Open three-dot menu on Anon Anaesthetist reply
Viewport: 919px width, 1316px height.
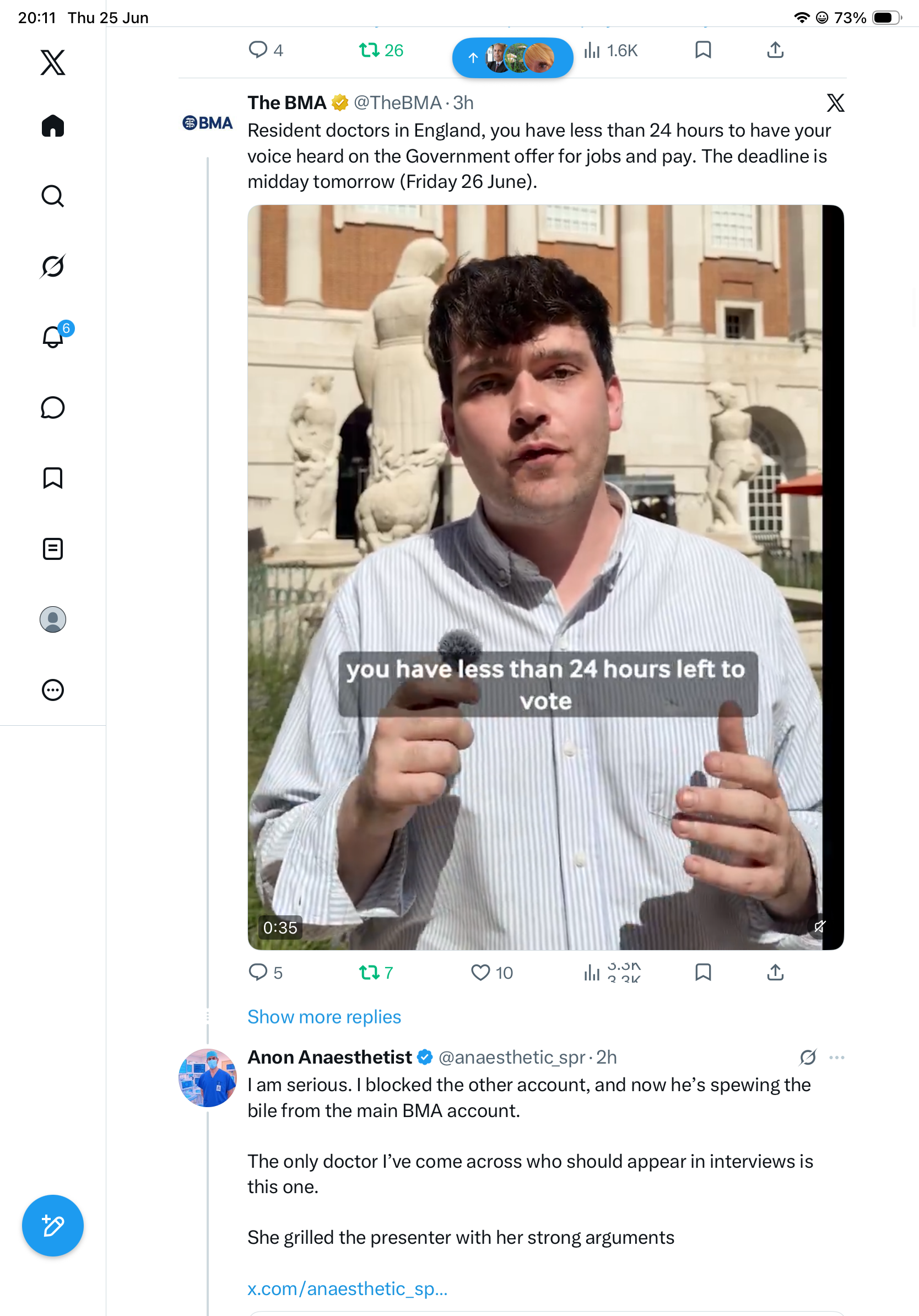pyautogui.click(x=836, y=1057)
